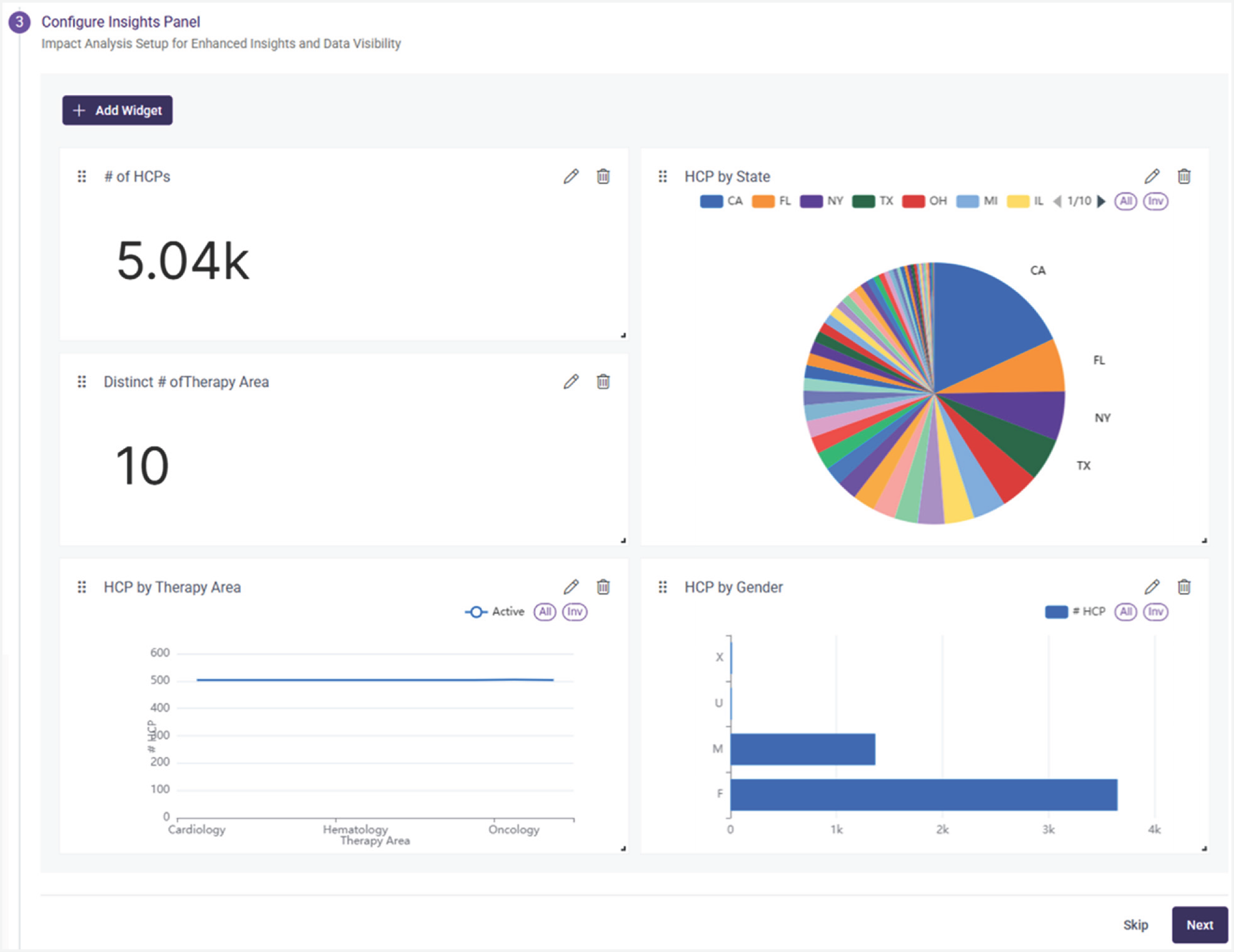Screen dimensions: 1234x952
Task: Invert legend selection in HCP by State
Action: (1155, 201)
